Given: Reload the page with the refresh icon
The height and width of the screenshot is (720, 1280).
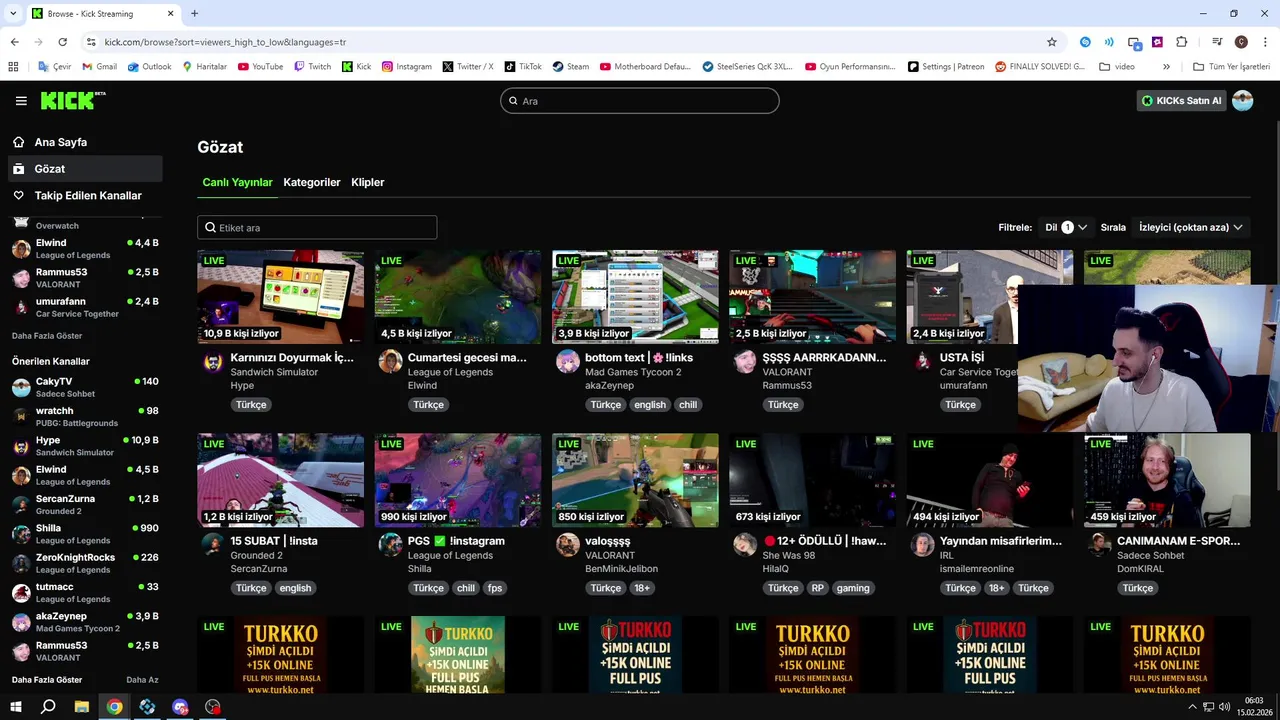Looking at the screenshot, I should click(62, 42).
